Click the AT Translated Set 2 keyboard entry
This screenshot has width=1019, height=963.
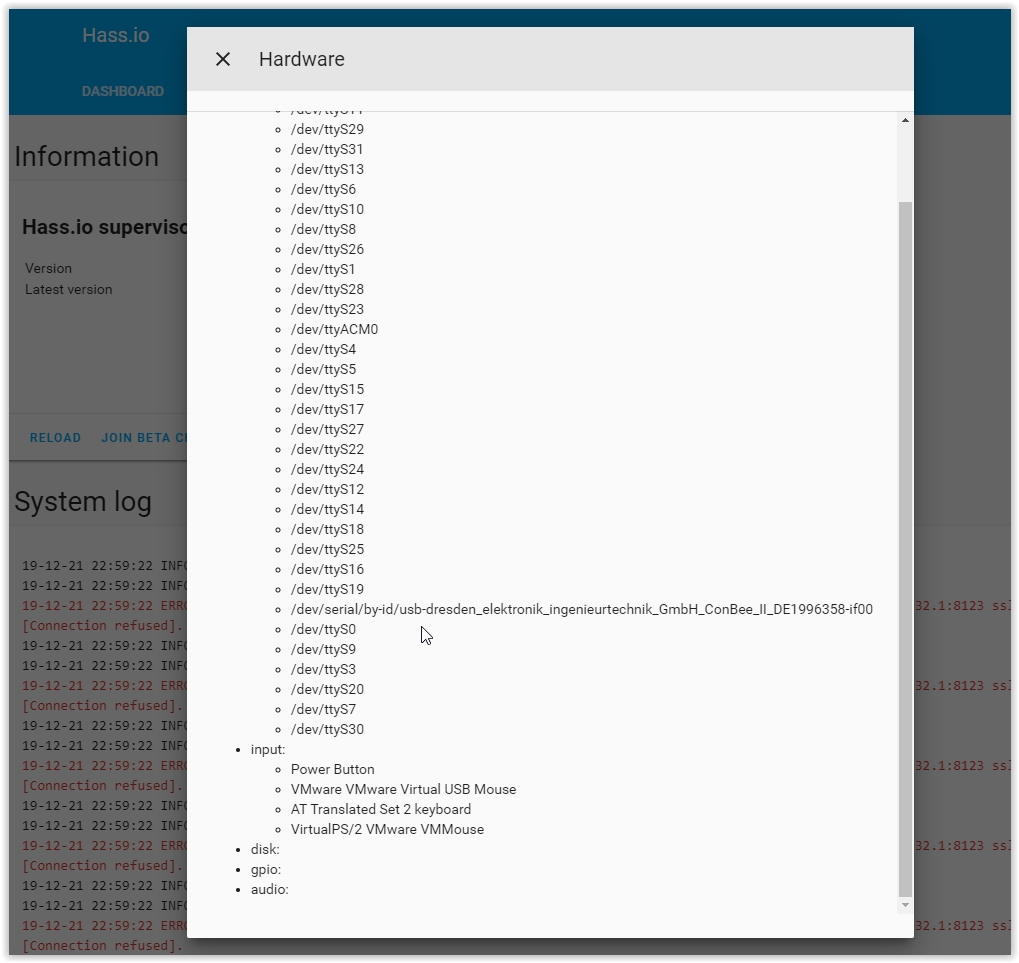pos(381,809)
